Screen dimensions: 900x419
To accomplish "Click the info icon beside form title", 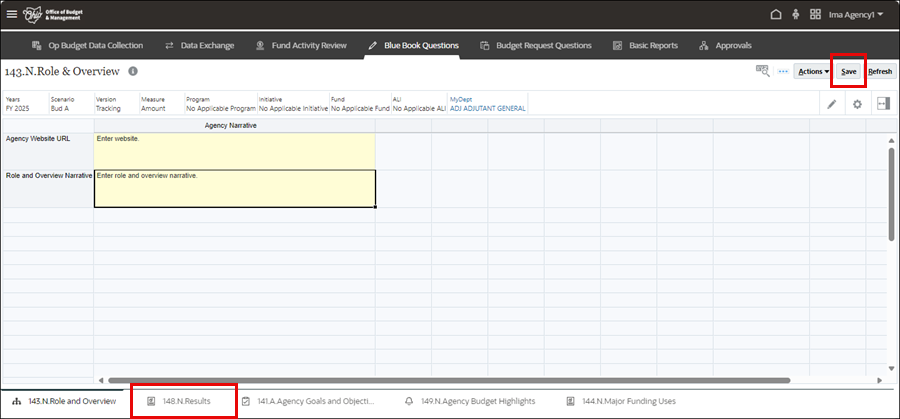I will click(133, 72).
